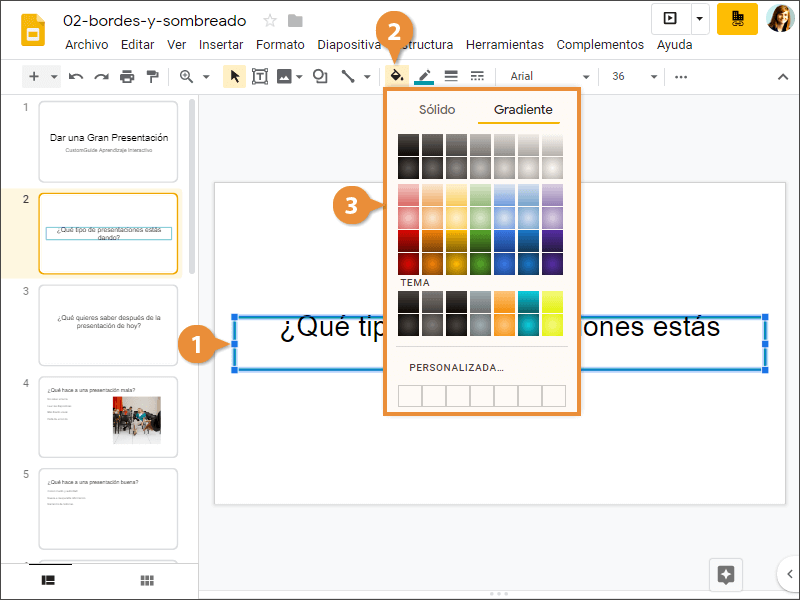Open the Arial font dropdown

coord(550,77)
